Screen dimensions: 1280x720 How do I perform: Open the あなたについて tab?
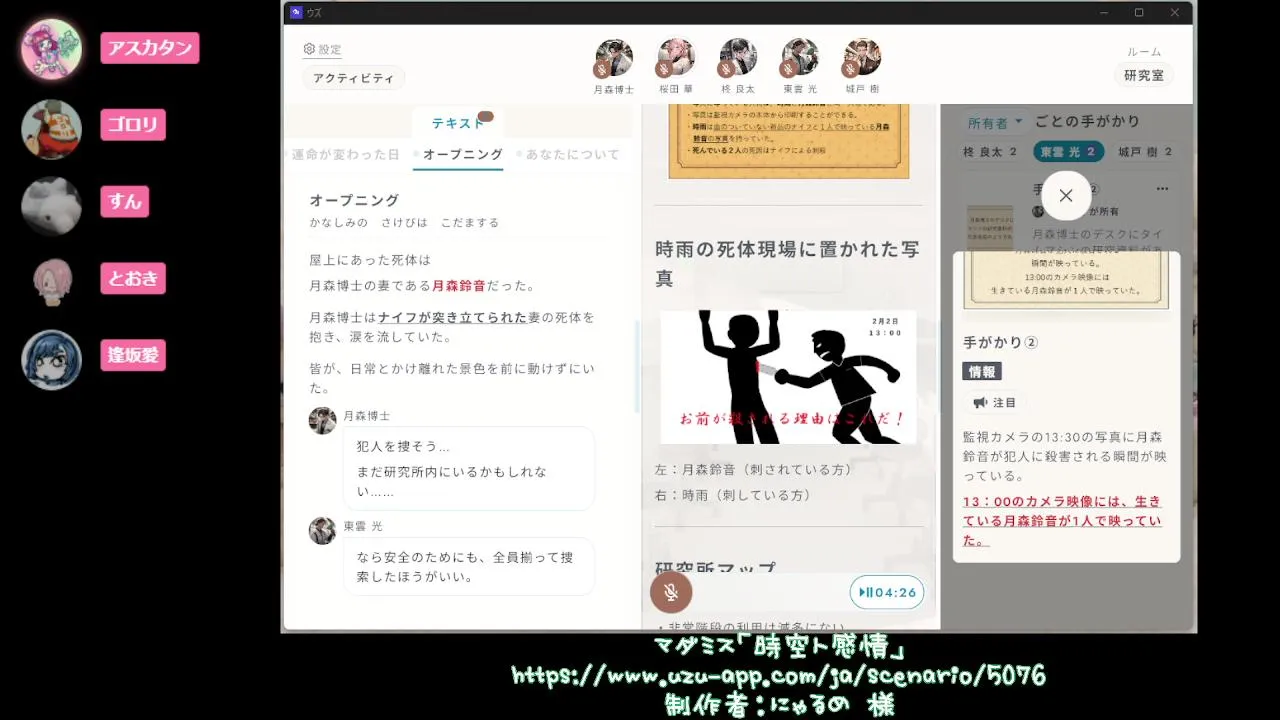(572, 154)
